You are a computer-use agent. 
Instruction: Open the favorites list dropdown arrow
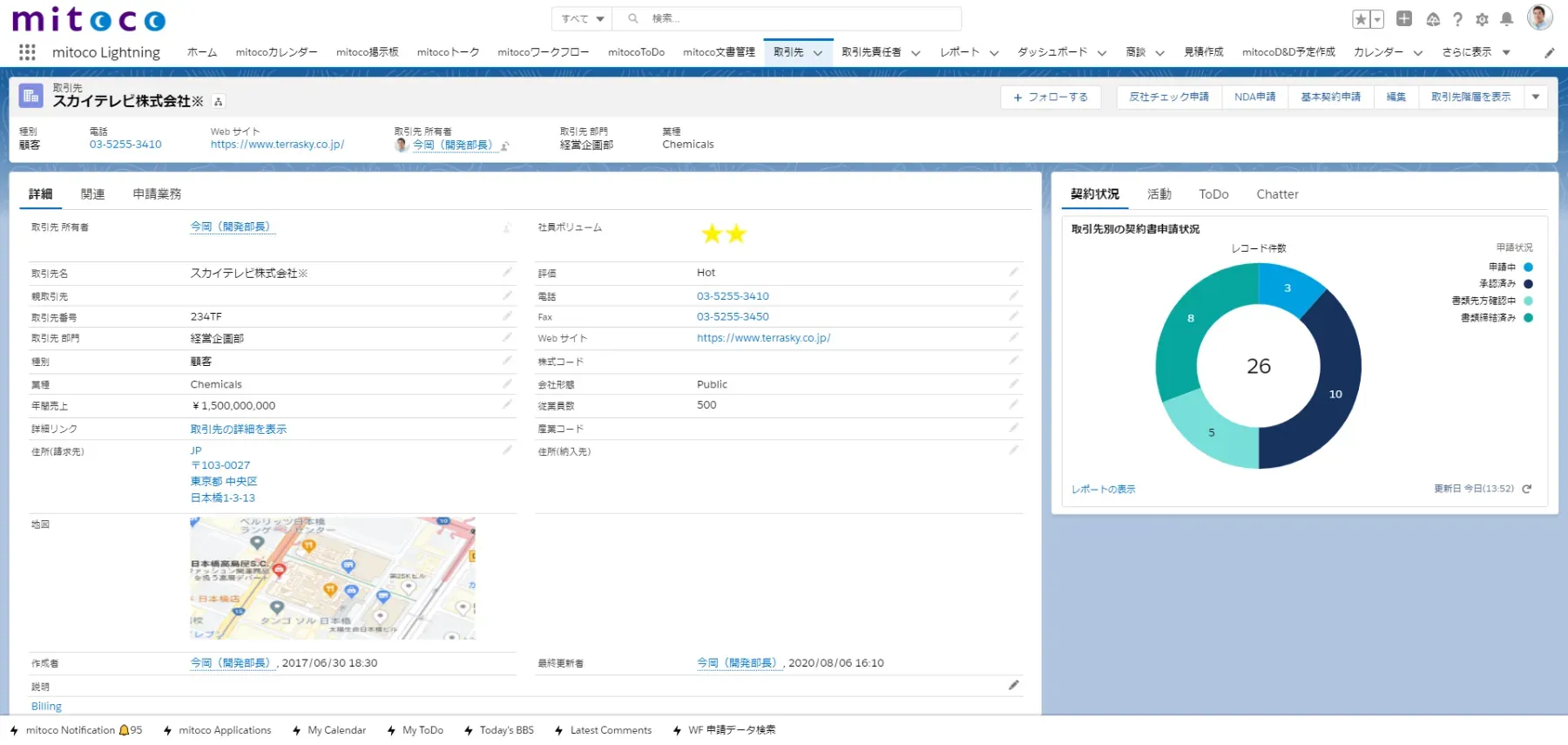click(1377, 19)
